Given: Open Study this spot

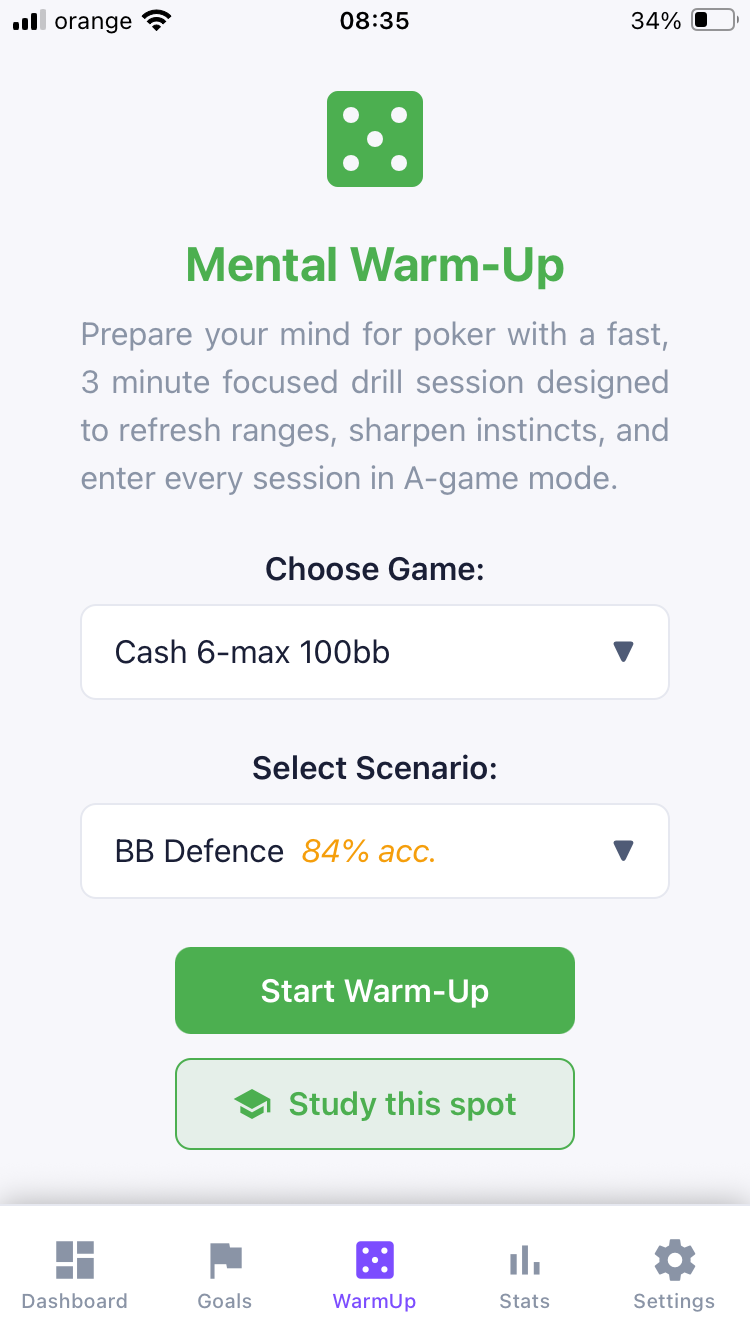Looking at the screenshot, I should [375, 1104].
